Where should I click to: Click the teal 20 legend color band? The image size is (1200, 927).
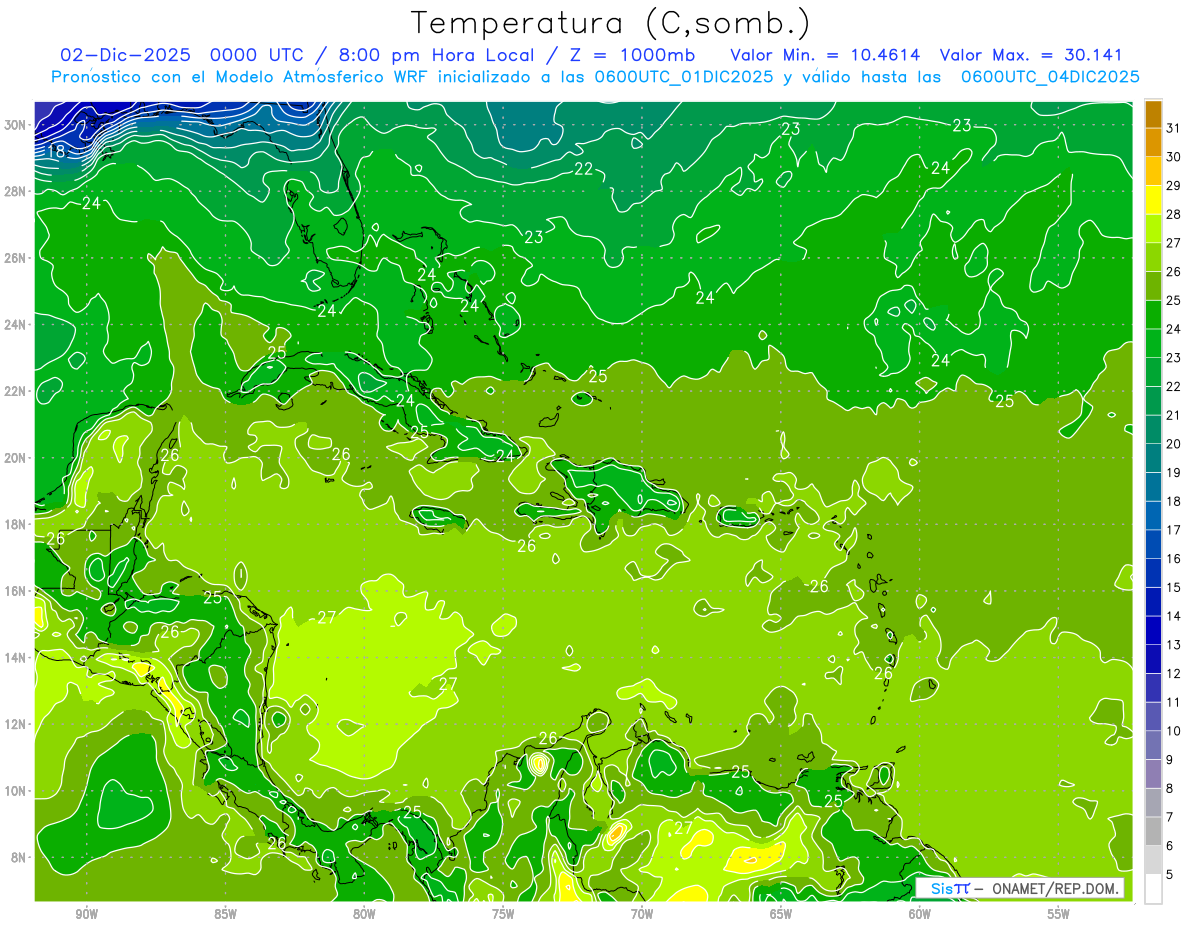[1153, 430]
